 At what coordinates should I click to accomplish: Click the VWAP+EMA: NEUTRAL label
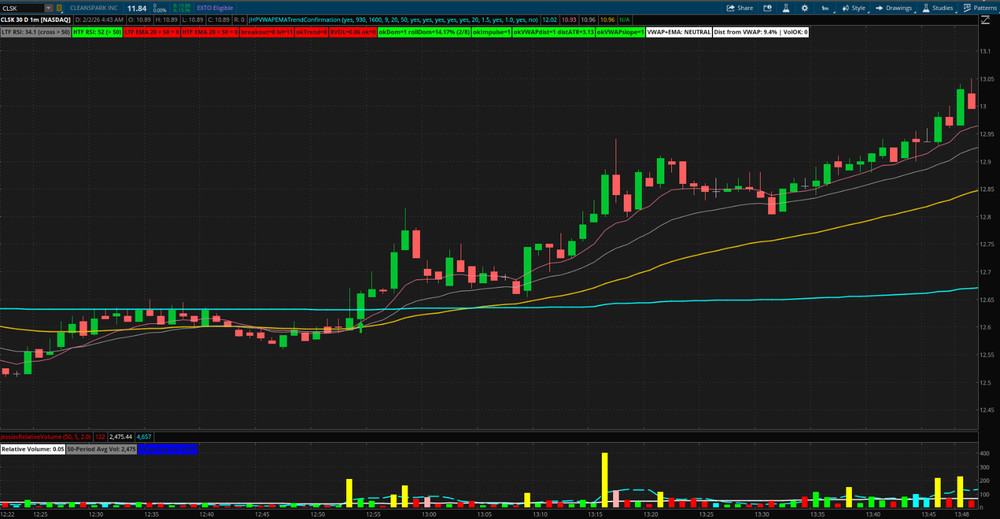tap(679, 32)
